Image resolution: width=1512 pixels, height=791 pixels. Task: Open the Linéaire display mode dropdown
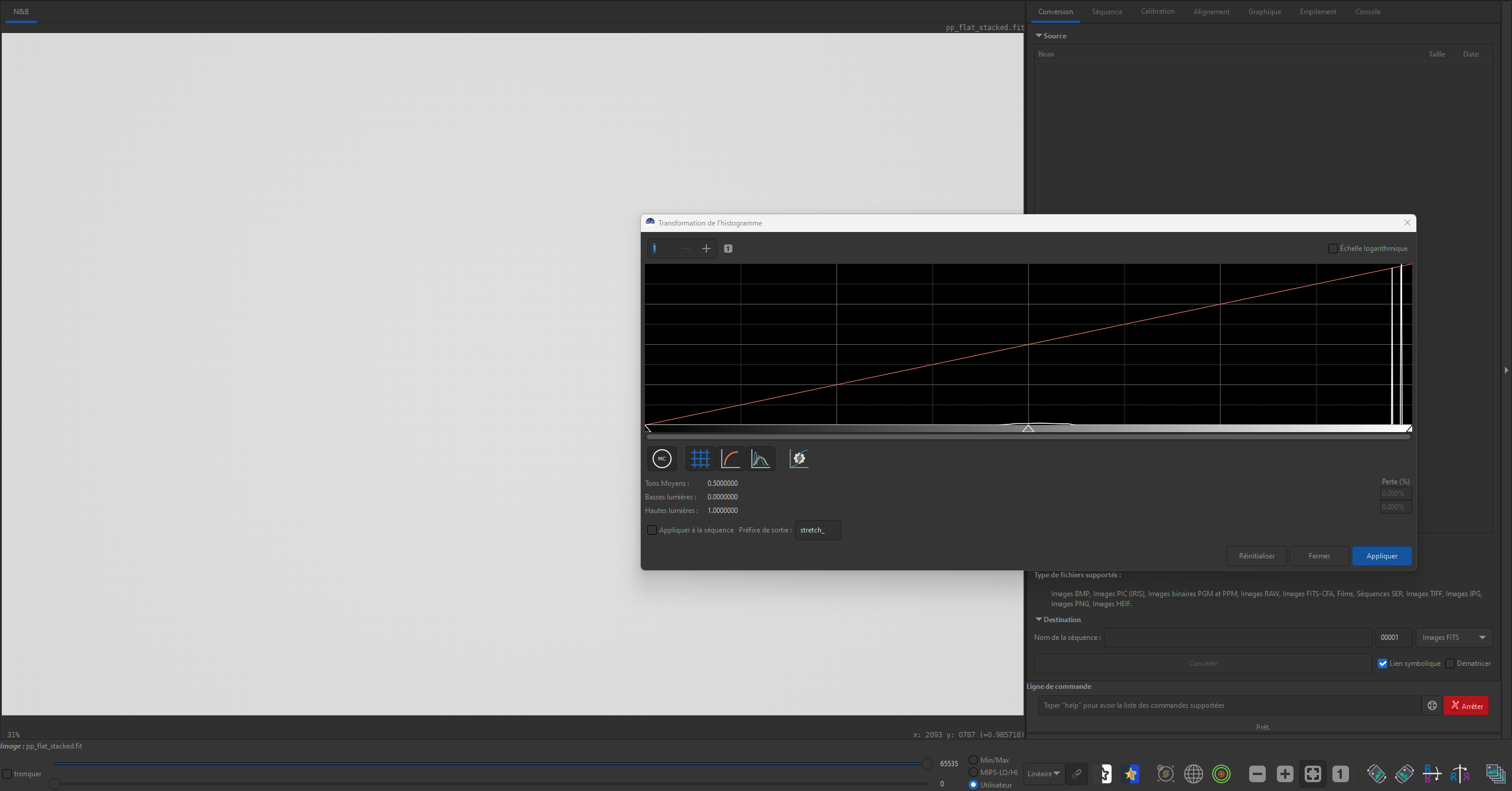1043,773
